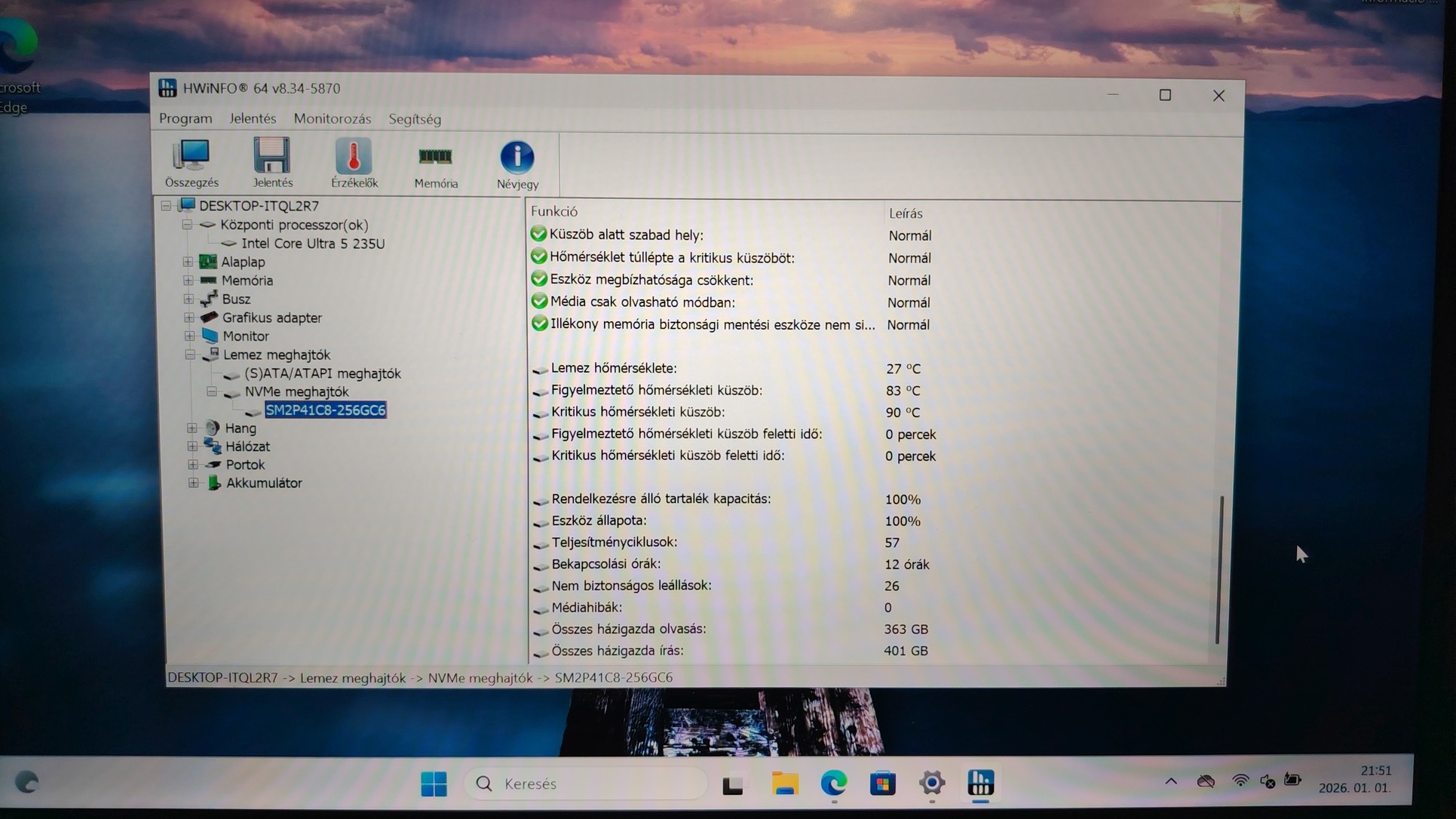Expand the Hálózat tree node
1456x819 pixels.
[192, 446]
